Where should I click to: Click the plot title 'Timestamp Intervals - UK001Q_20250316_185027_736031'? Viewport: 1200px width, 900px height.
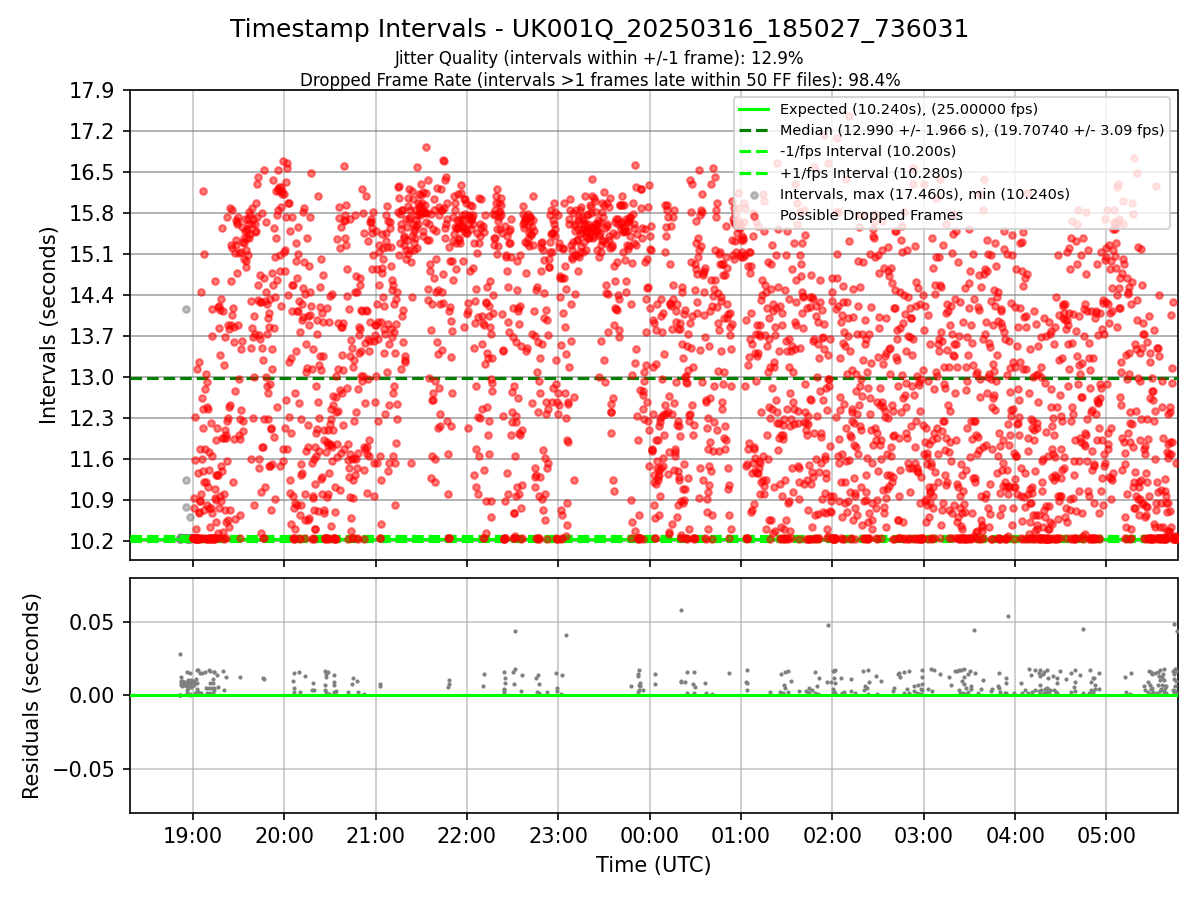pyautogui.click(x=599, y=29)
